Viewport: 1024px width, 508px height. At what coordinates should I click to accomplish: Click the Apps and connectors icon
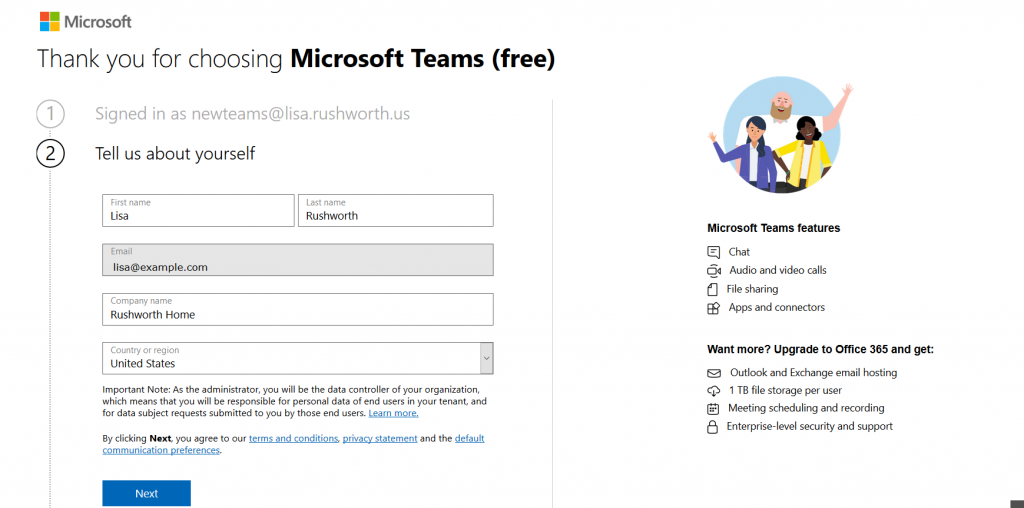click(713, 308)
